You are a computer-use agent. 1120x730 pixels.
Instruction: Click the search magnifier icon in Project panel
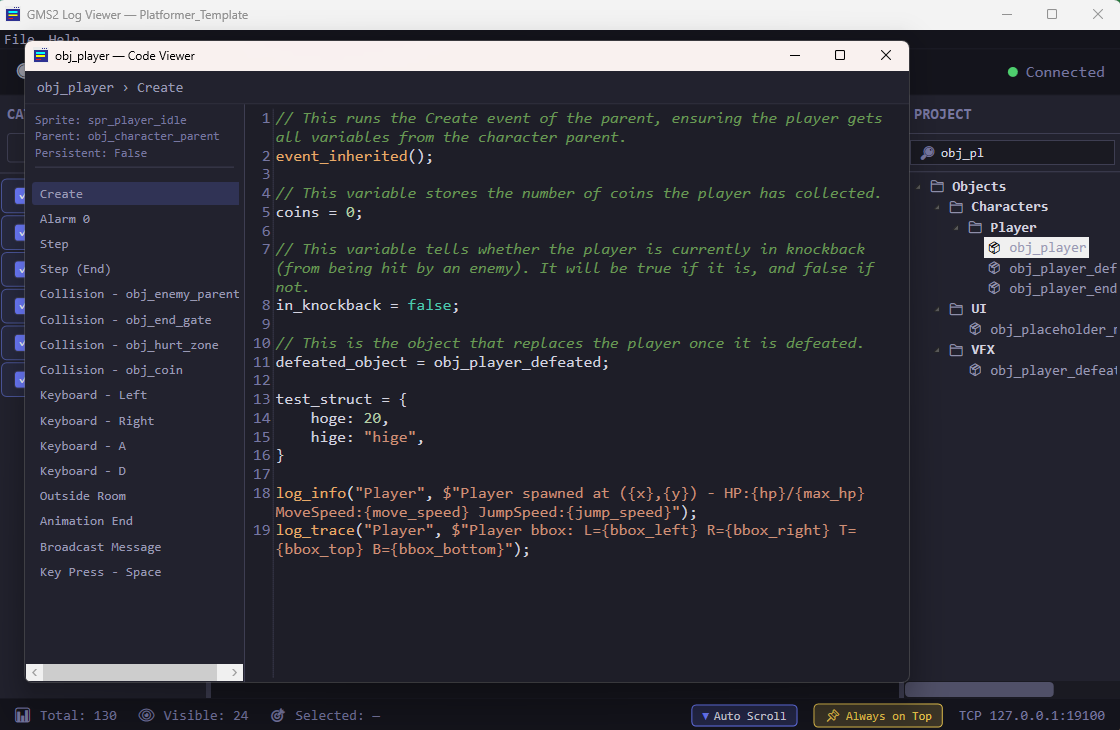(927, 153)
